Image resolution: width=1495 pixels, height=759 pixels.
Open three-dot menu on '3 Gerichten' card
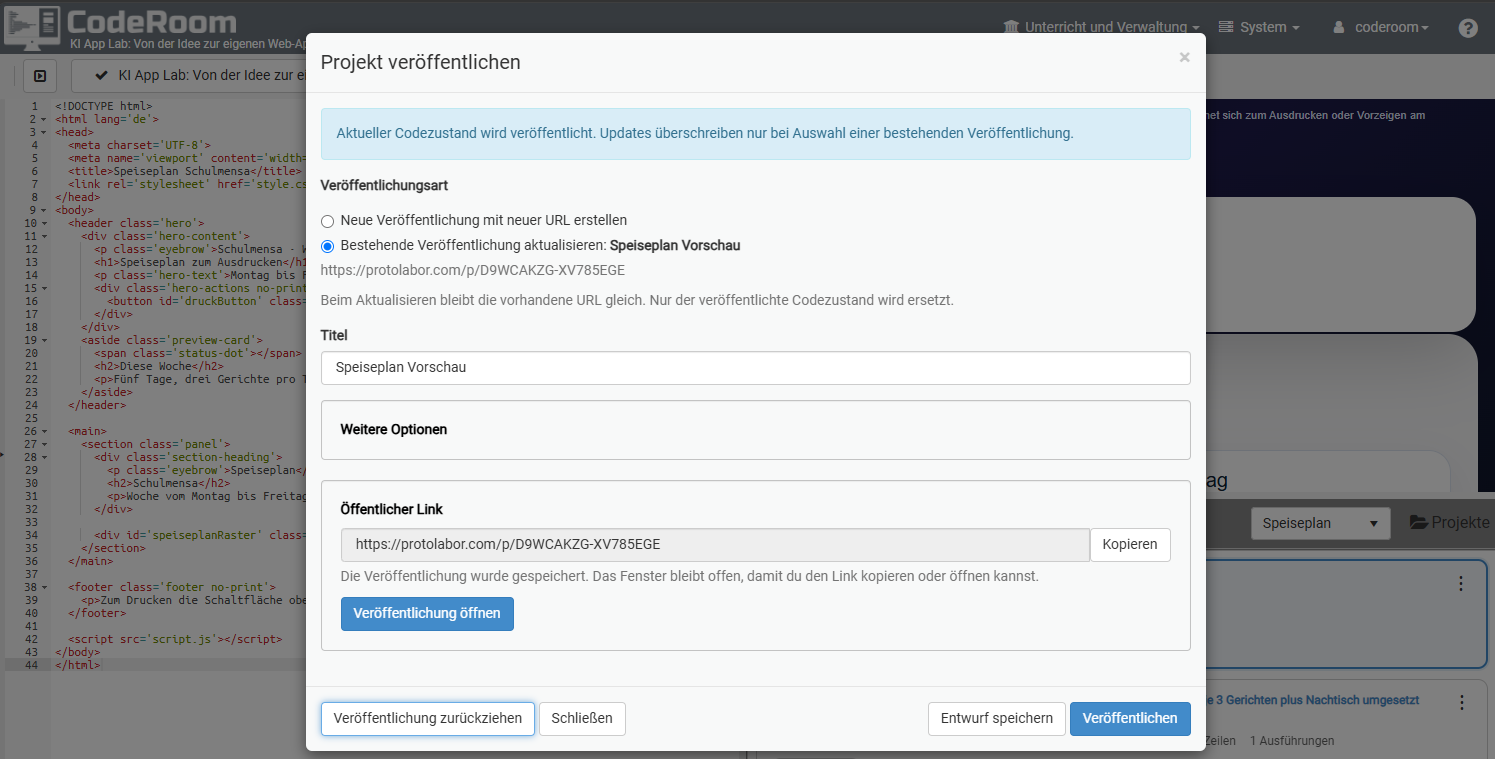point(1461,702)
